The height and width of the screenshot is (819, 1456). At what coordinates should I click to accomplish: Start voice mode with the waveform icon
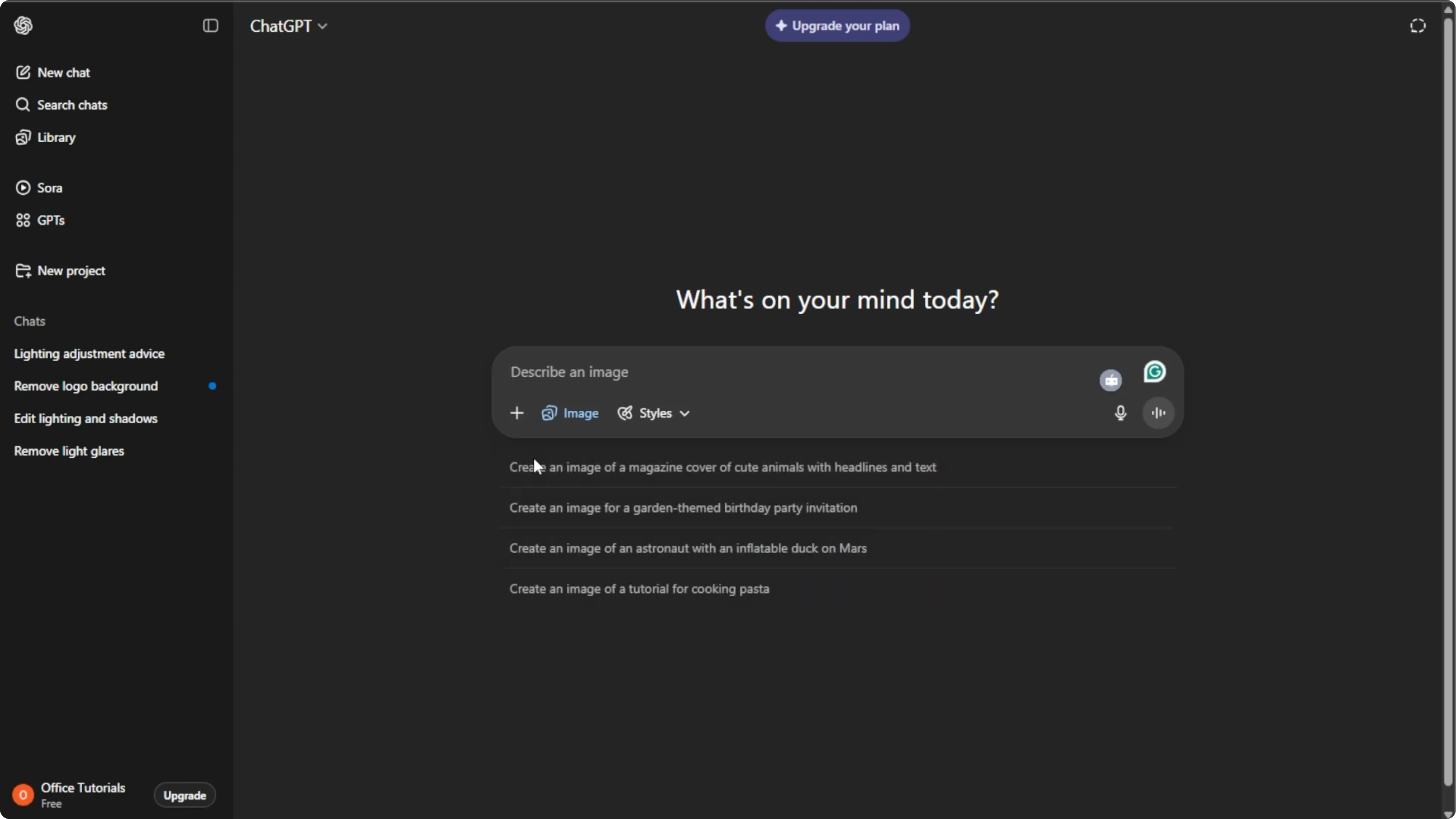click(1158, 413)
